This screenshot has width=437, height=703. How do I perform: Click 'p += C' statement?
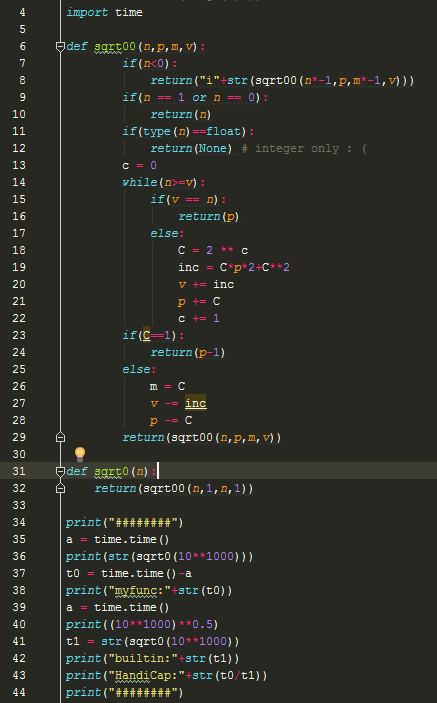click(x=199, y=301)
